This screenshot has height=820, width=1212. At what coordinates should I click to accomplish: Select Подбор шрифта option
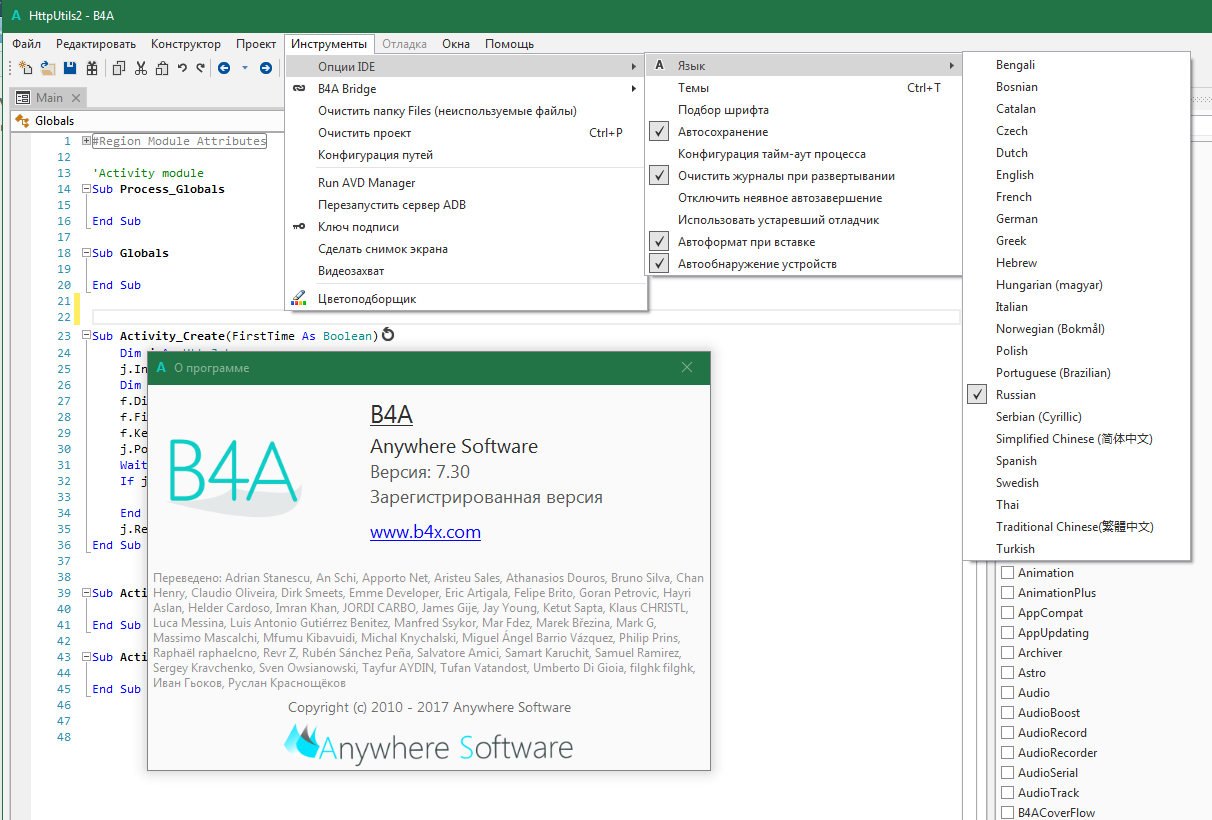(804, 110)
